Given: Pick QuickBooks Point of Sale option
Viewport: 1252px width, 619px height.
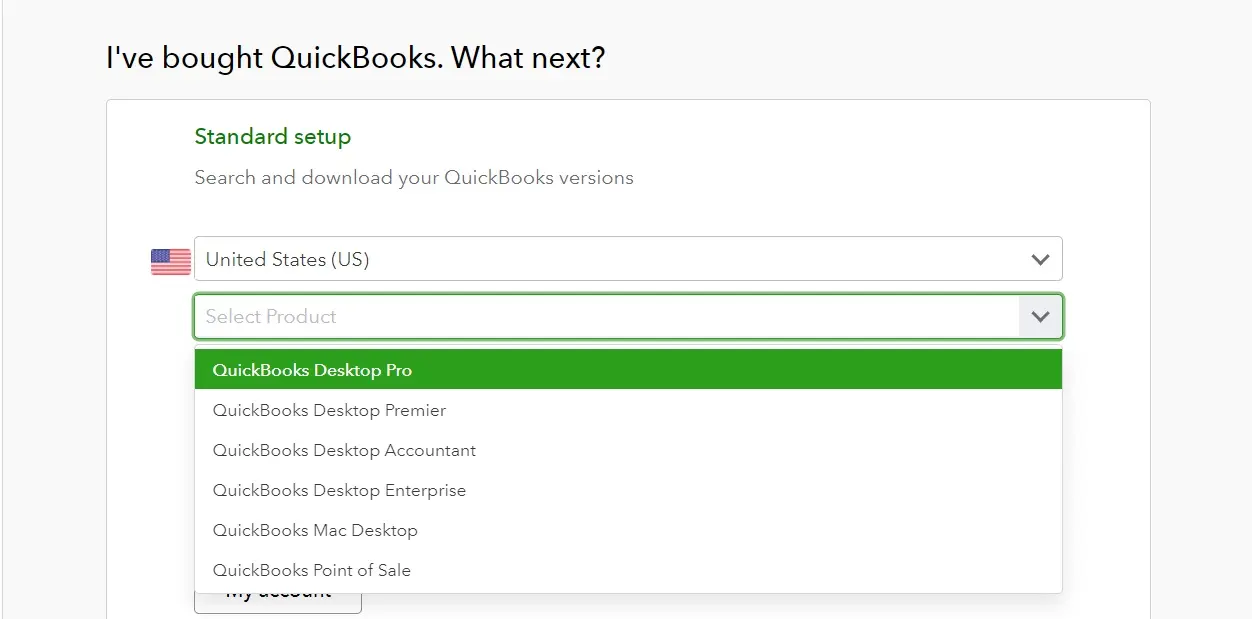Looking at the screenshot, I should point(628,570).
